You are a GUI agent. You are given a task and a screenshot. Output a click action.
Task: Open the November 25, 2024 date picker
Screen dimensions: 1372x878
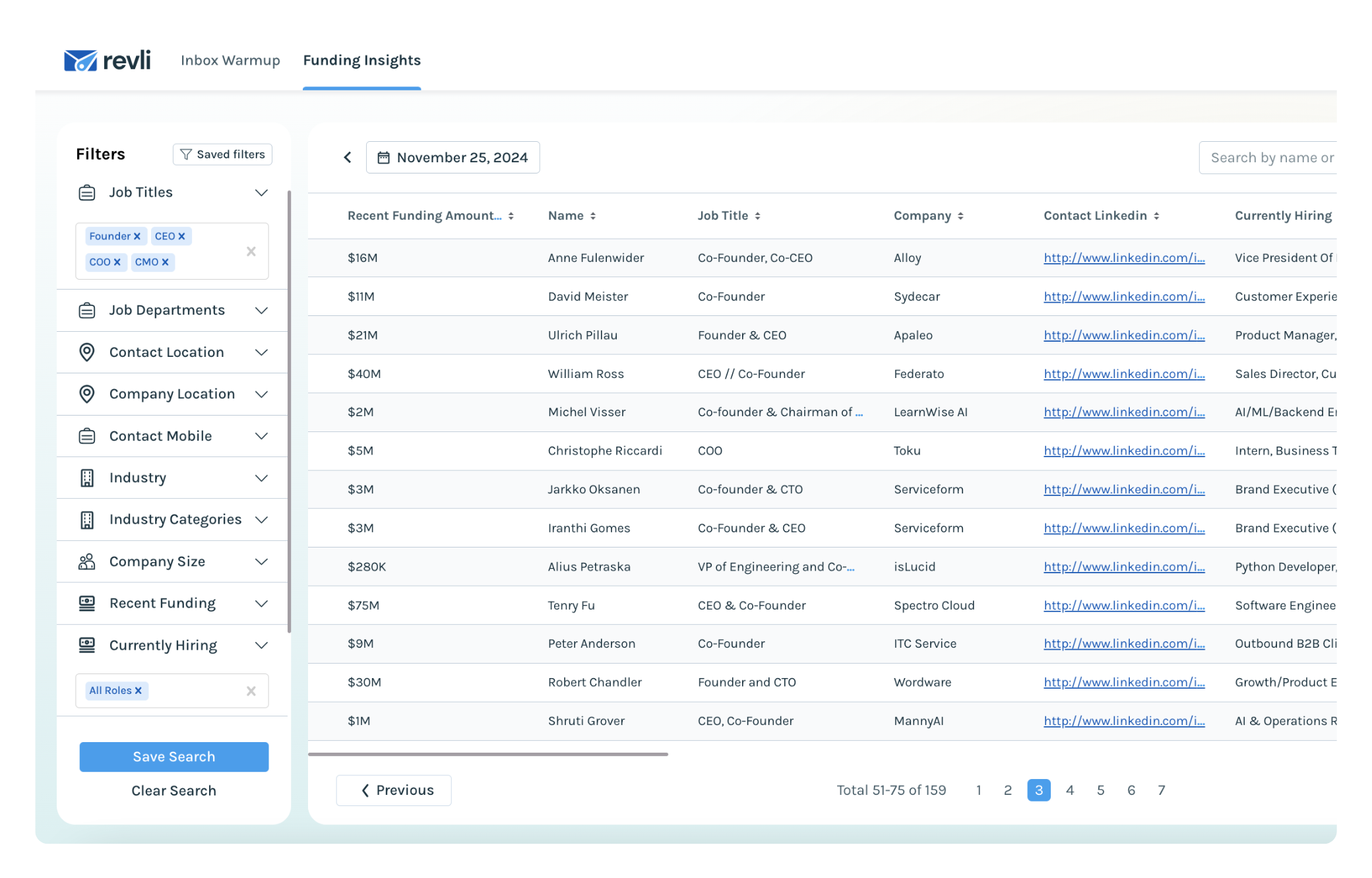click(453, 157)
